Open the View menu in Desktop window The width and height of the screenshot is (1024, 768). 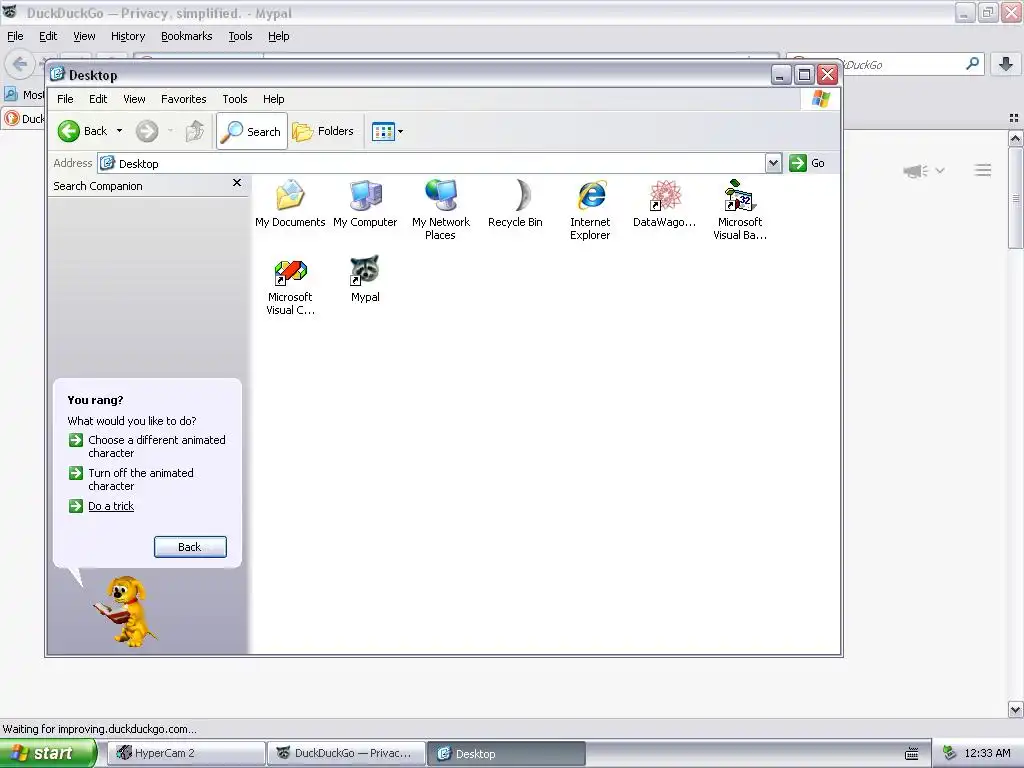coord(134,99)
